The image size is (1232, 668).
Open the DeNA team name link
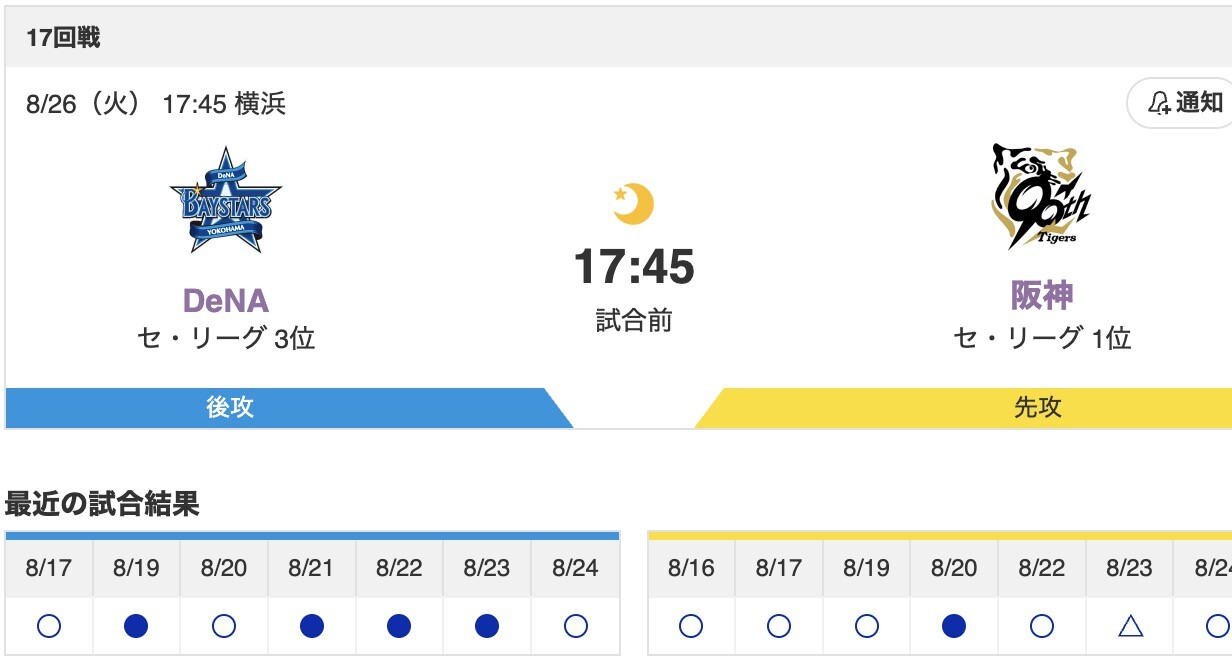click(x=226, y=300)
